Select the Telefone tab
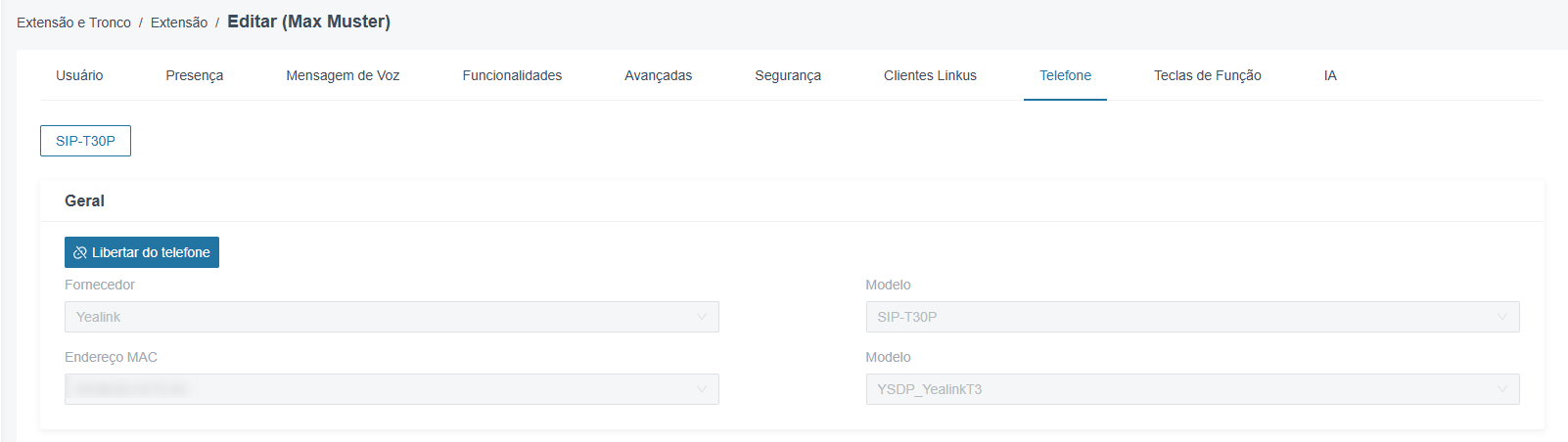The height and width of the screenshot is (442, 1568). click(x=1065, y=75)
